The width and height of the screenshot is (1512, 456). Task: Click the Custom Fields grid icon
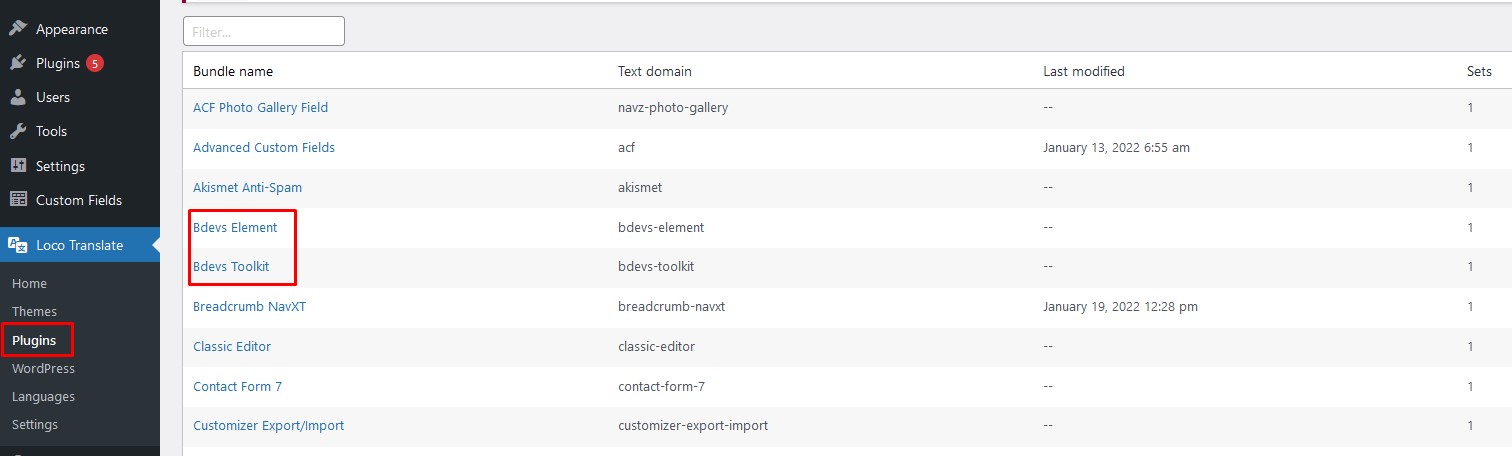tap(18, 200)
